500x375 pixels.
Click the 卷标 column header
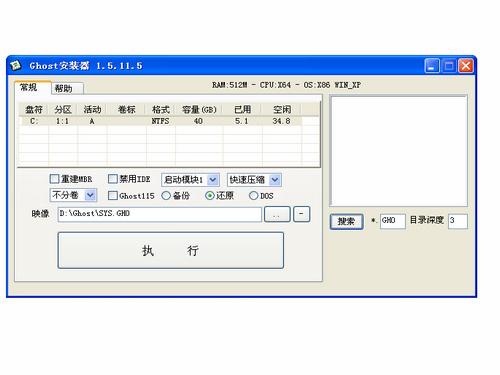[x=127, y=109]
